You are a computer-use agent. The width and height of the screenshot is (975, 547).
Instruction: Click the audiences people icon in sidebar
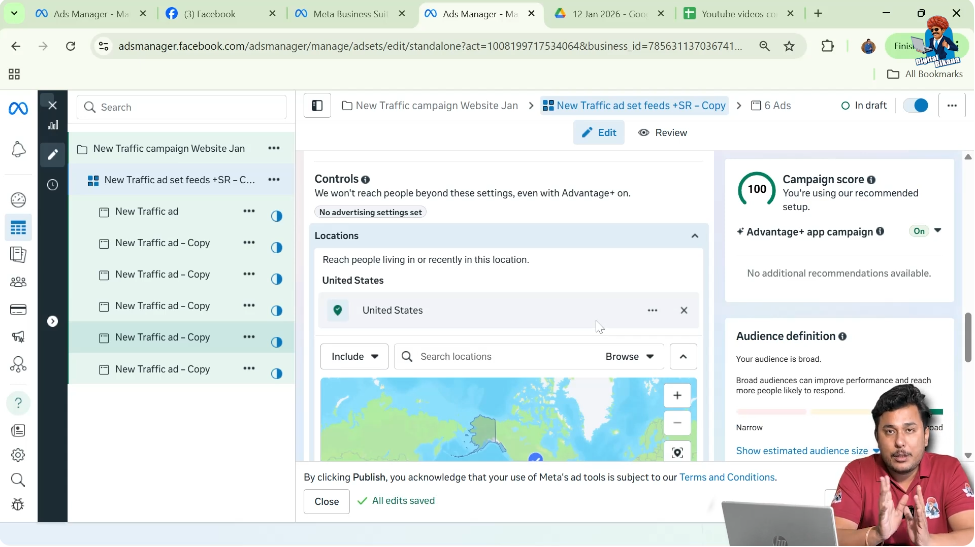coord(18,282)
